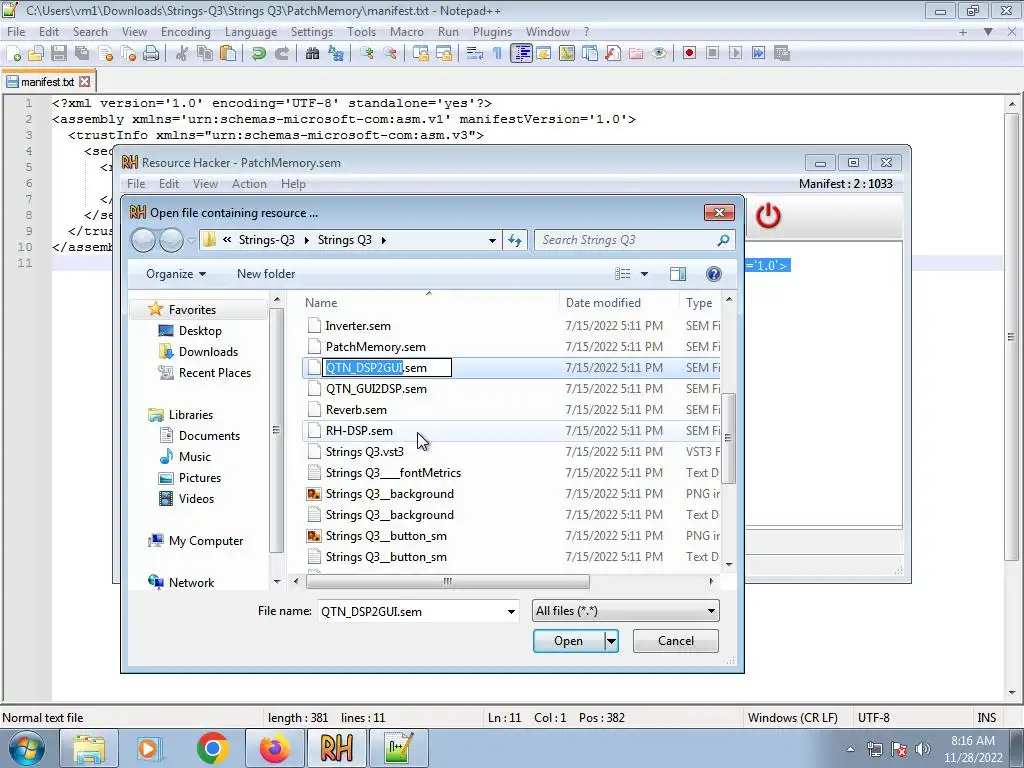
Task: Toggle the Monitoring eye icon in toolbar
Action: coord(659,54)
